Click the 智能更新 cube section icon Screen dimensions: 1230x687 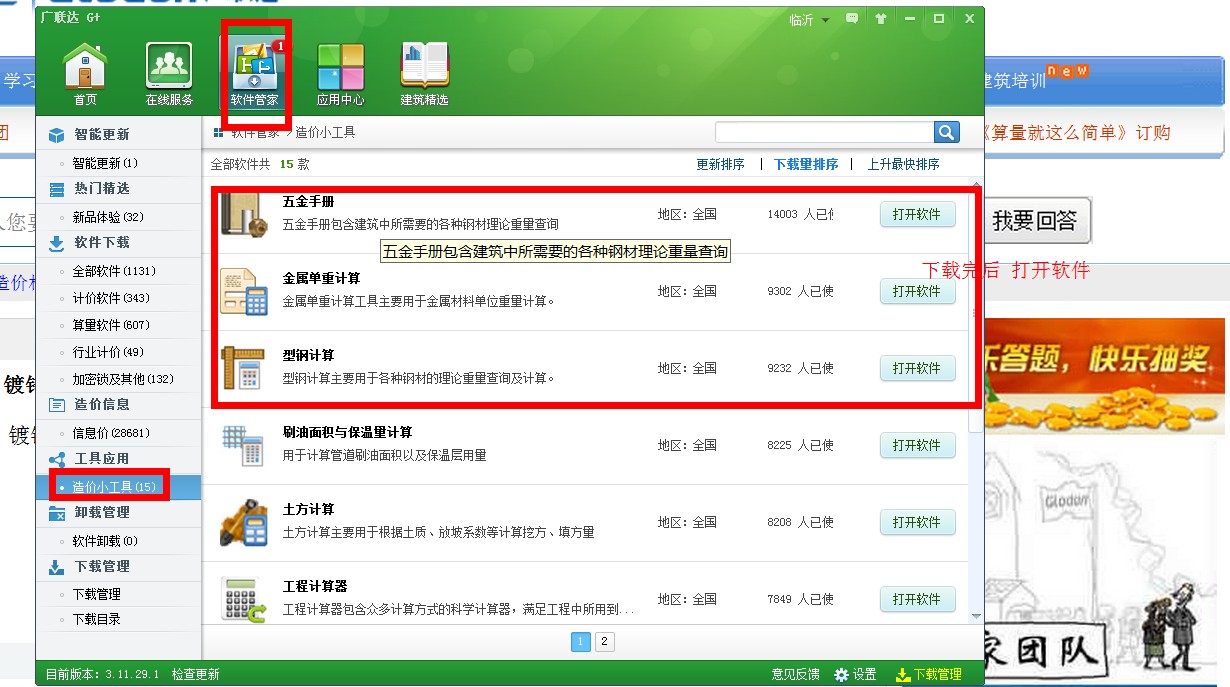(x=57, y=135)
